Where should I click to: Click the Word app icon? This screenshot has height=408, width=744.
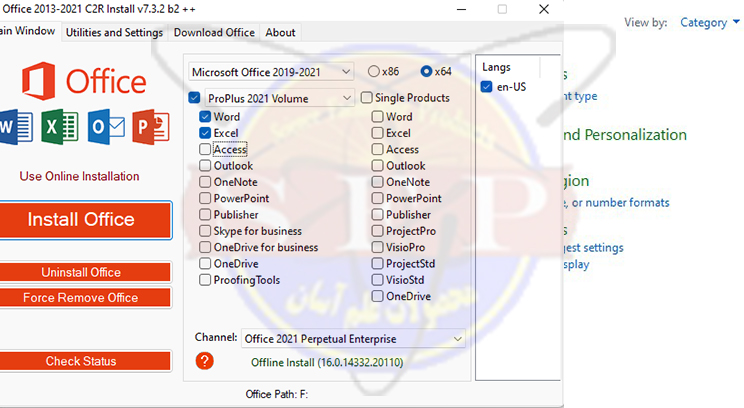point(16,127)
